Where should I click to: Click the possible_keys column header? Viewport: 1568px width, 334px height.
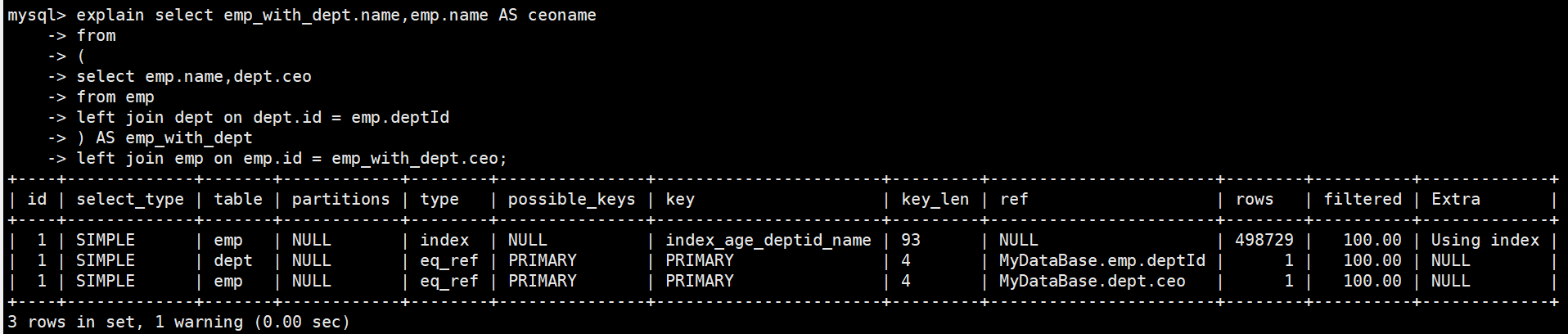click(x=571, y=200)
